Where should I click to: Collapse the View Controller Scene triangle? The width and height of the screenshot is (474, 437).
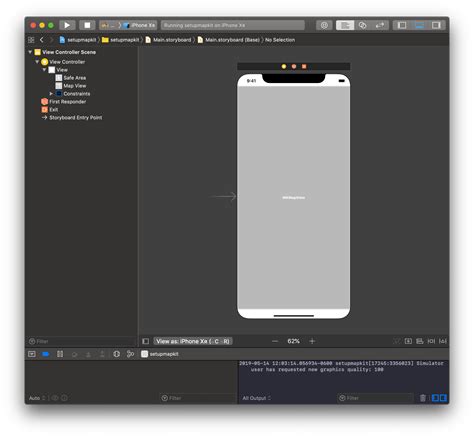click(30, 52)
